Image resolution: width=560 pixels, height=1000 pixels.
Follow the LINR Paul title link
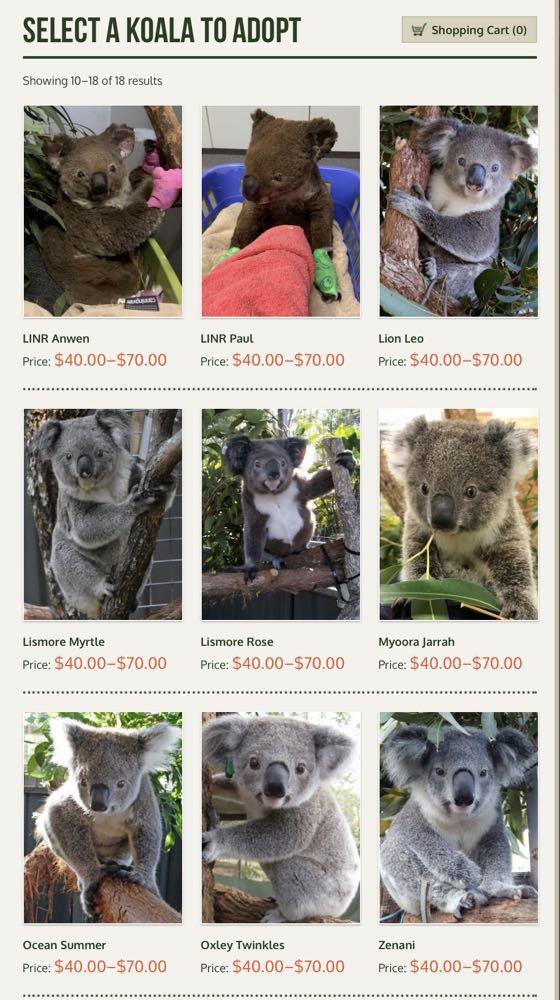227,339
